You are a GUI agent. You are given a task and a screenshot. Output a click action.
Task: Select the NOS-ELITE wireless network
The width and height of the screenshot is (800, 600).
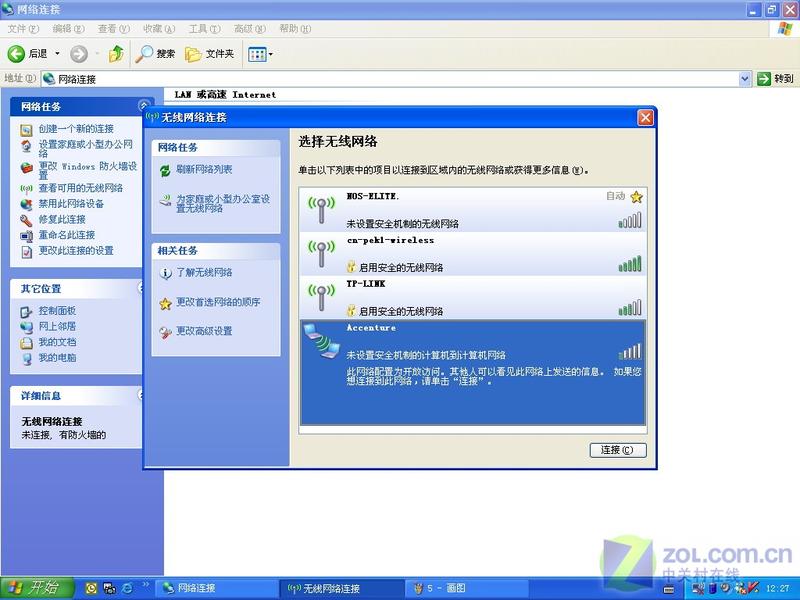tap(473, 210)
